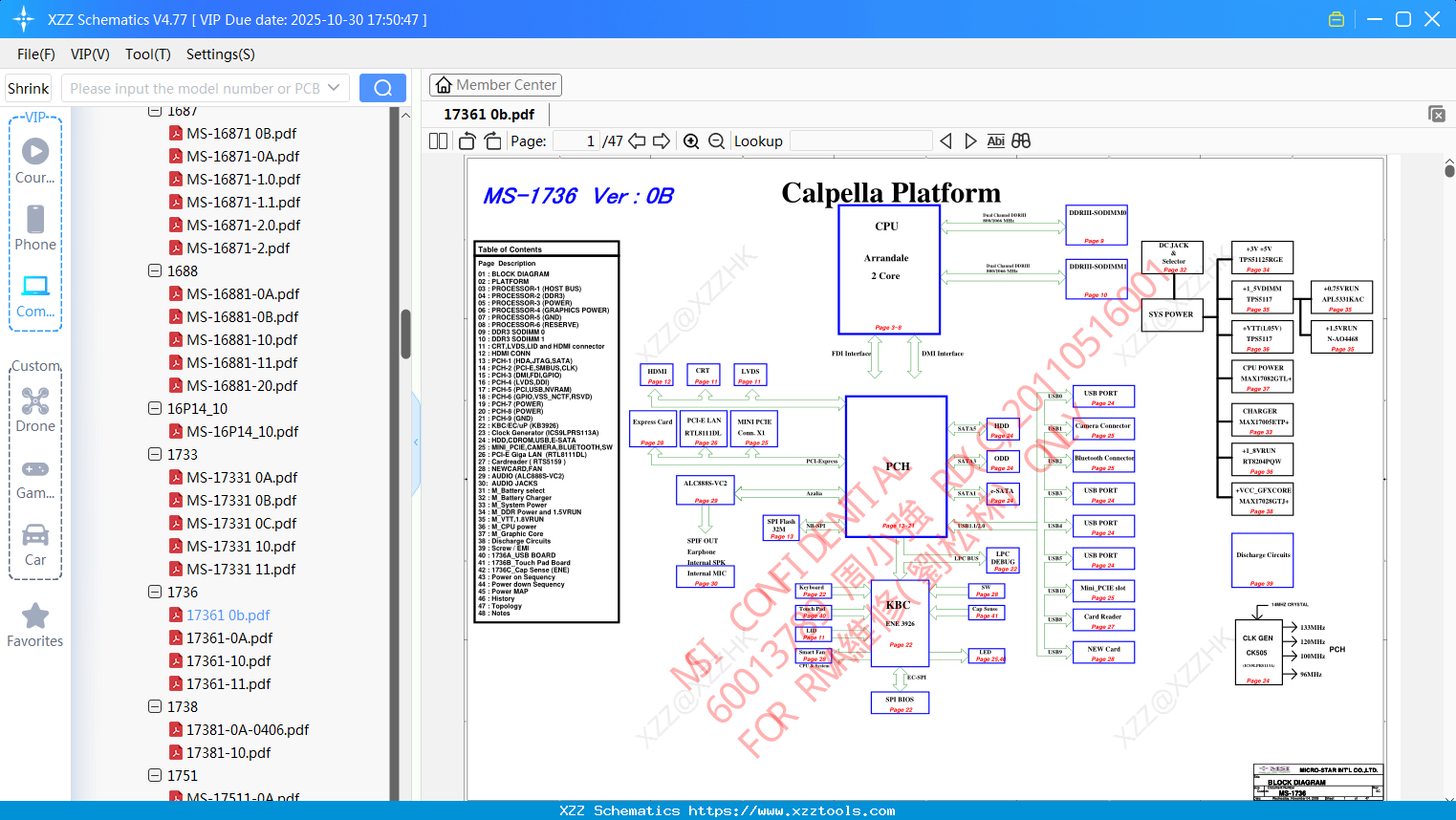Open the Drone category icon
The height and width of the screenshot is (820, 1456).
(x=35, y=410)
